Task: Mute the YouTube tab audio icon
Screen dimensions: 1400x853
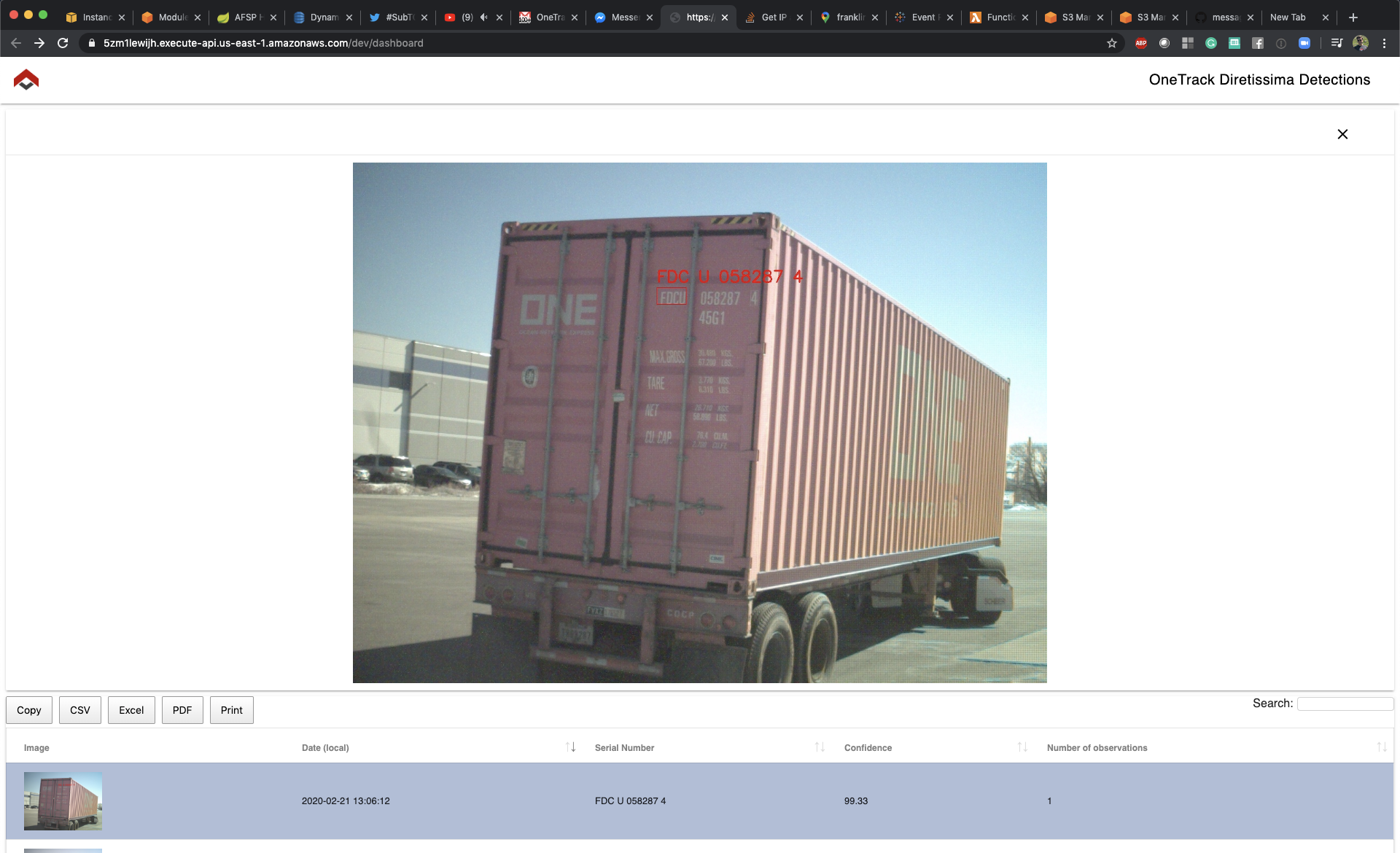Action: click(x=483, y=17)
